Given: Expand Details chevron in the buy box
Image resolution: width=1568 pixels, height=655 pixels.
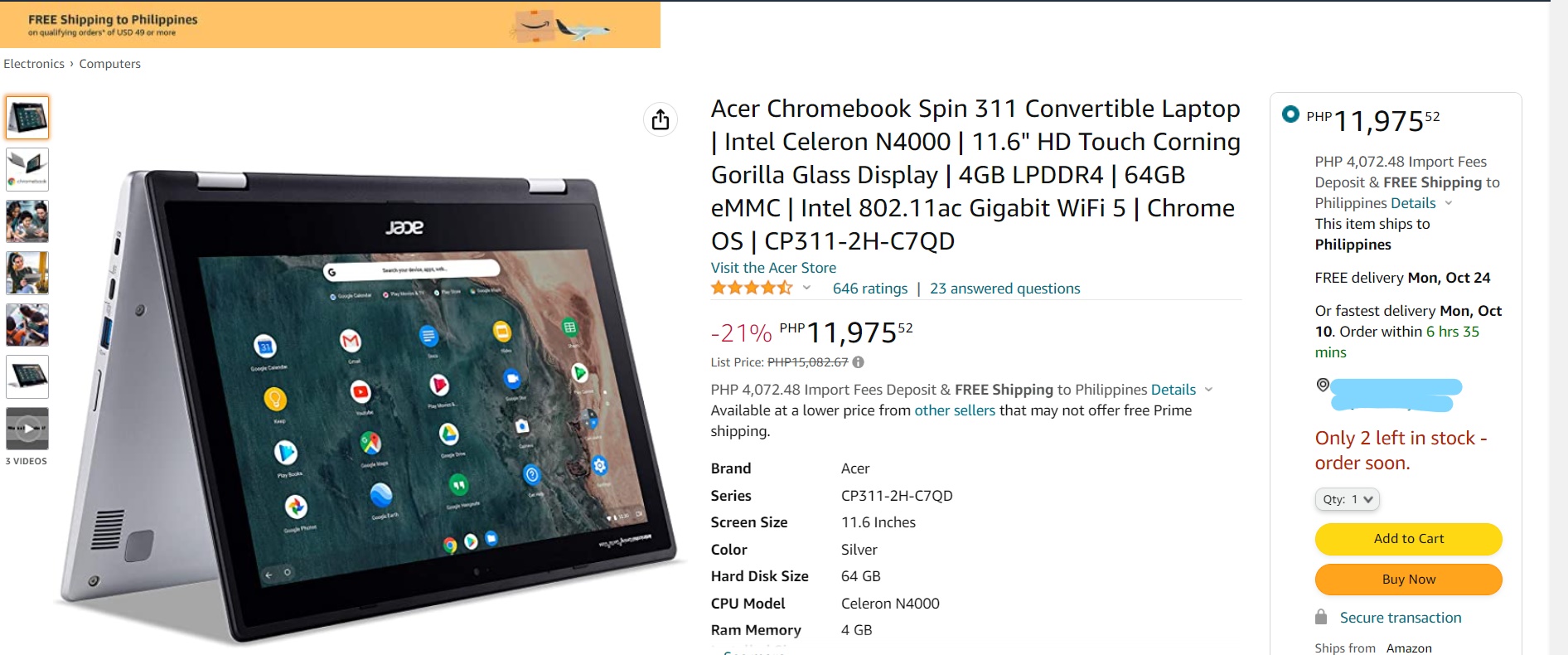Looking at the screenshot, I should tap(1449, 203).
